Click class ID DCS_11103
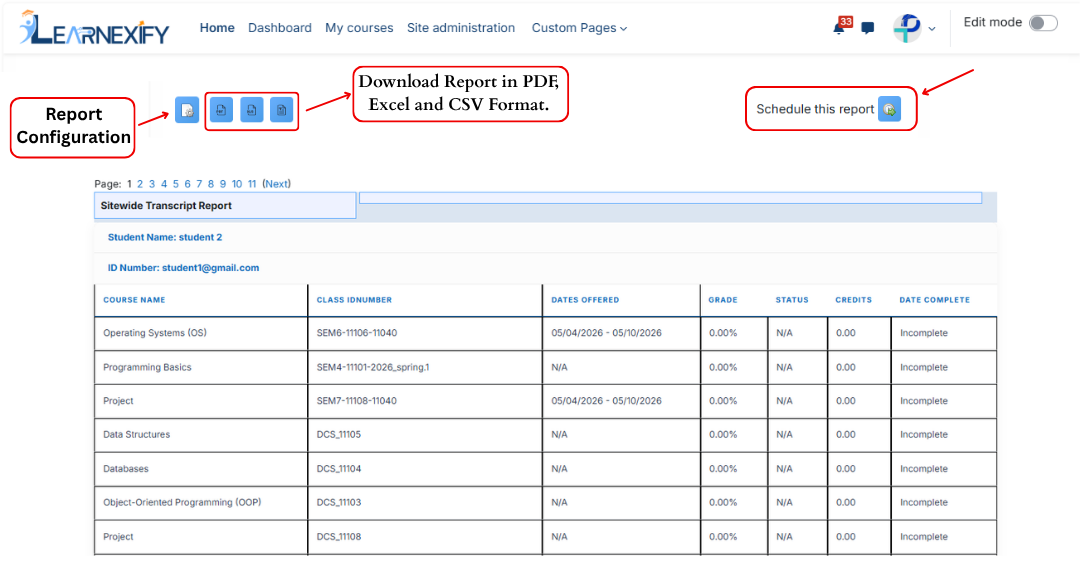This screenshot has width=1080, height=566. coord(339,503)
